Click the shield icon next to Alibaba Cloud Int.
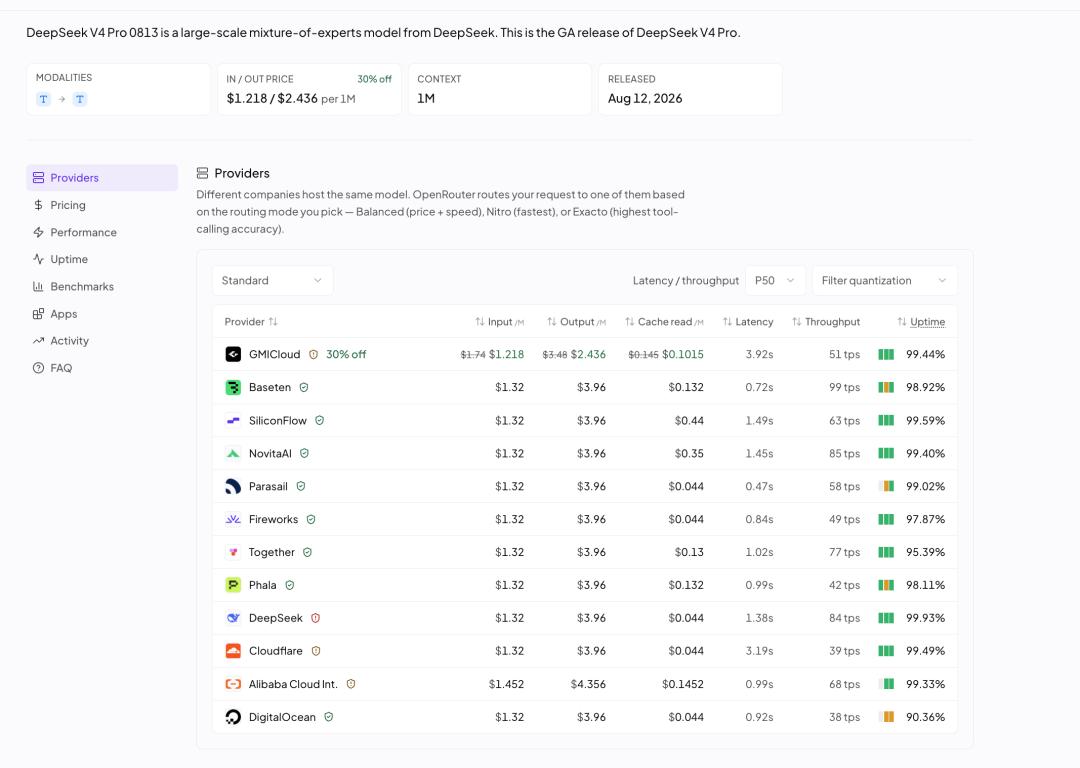Viewport: 1080px width, 768px height. pos(351,684)
